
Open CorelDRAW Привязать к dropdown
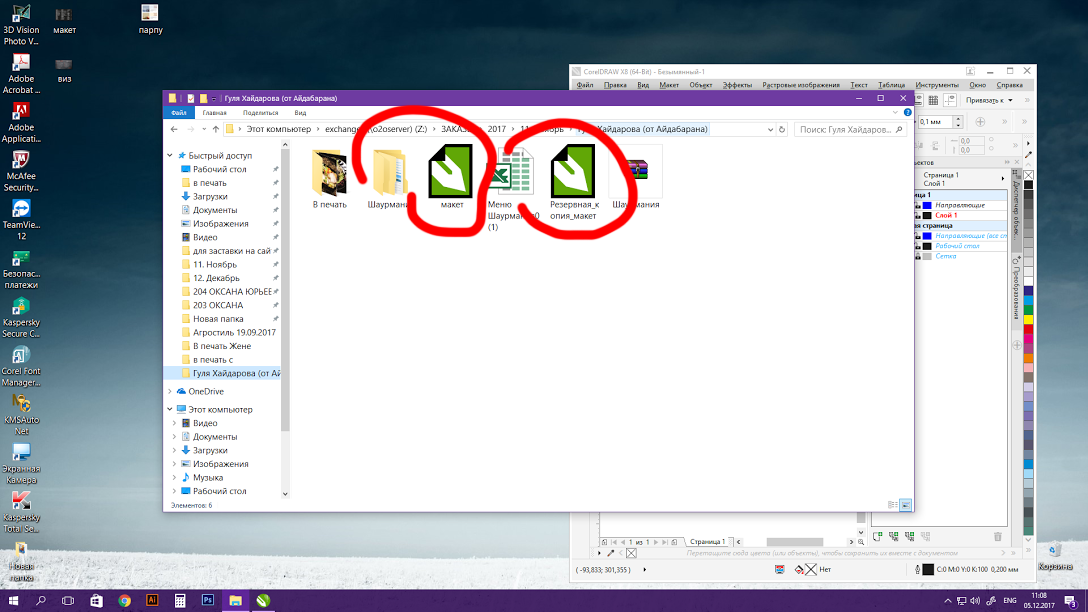click(x=989, y=101)
